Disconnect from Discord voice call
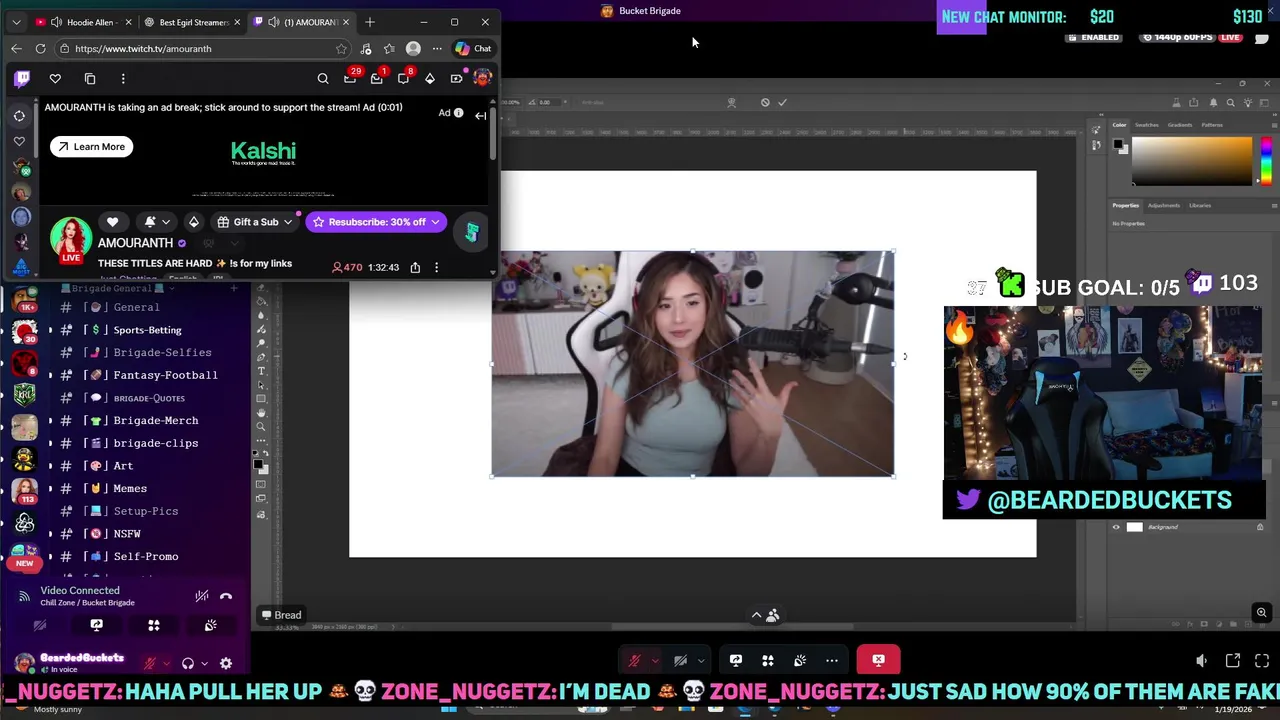Screen dimensions: 1280x720 coord(226,596)
